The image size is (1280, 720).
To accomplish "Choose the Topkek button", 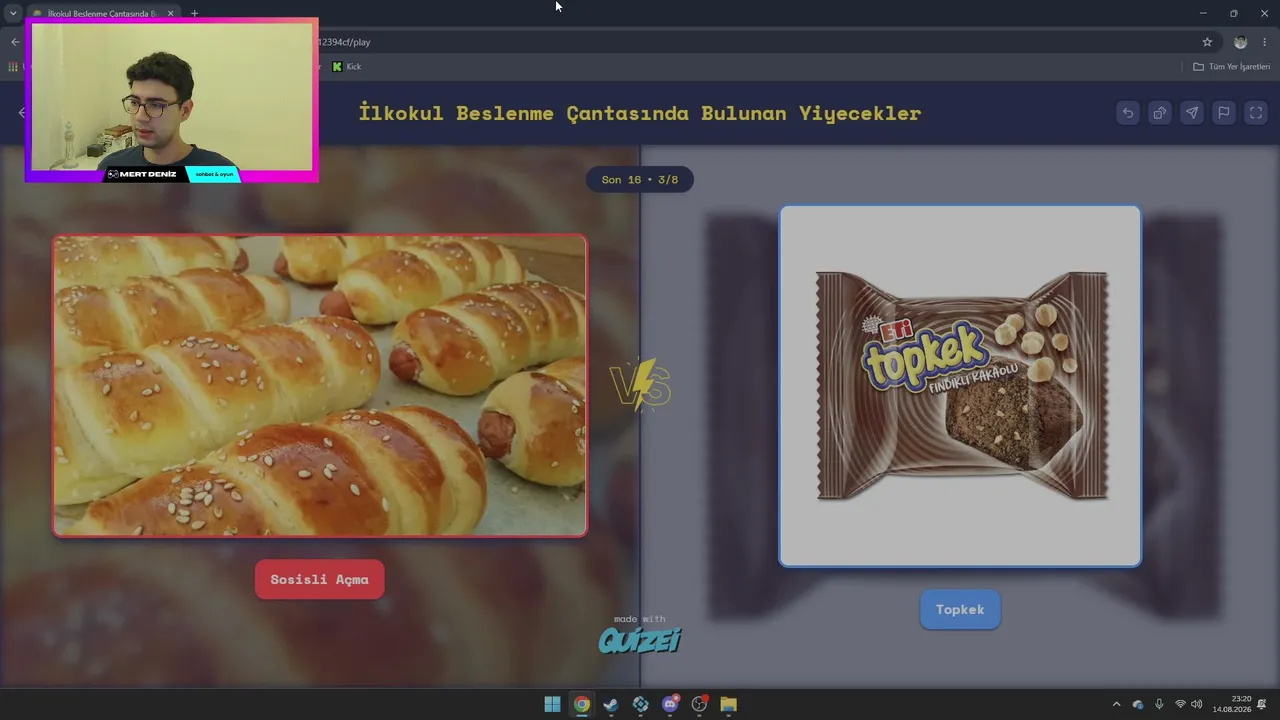I will point(960,609).
